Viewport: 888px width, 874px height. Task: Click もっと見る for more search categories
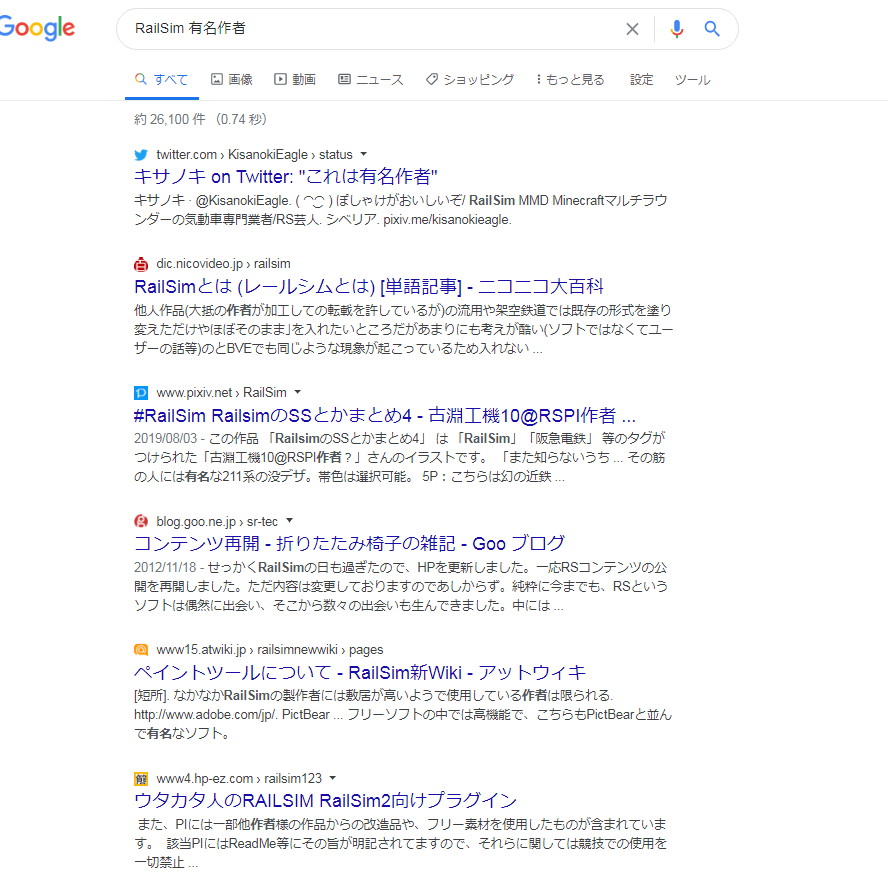pyautogui.click(x=570, y=79)
